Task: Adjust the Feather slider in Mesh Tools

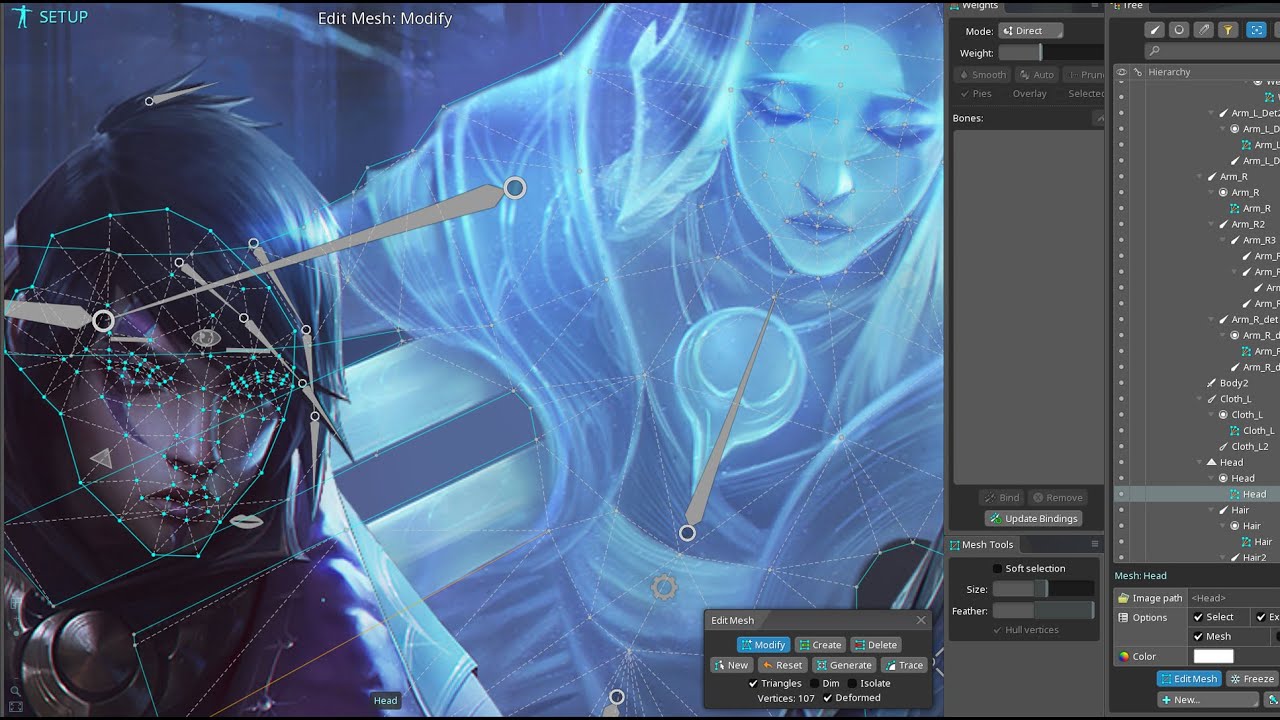Action: click(1043, 611)
